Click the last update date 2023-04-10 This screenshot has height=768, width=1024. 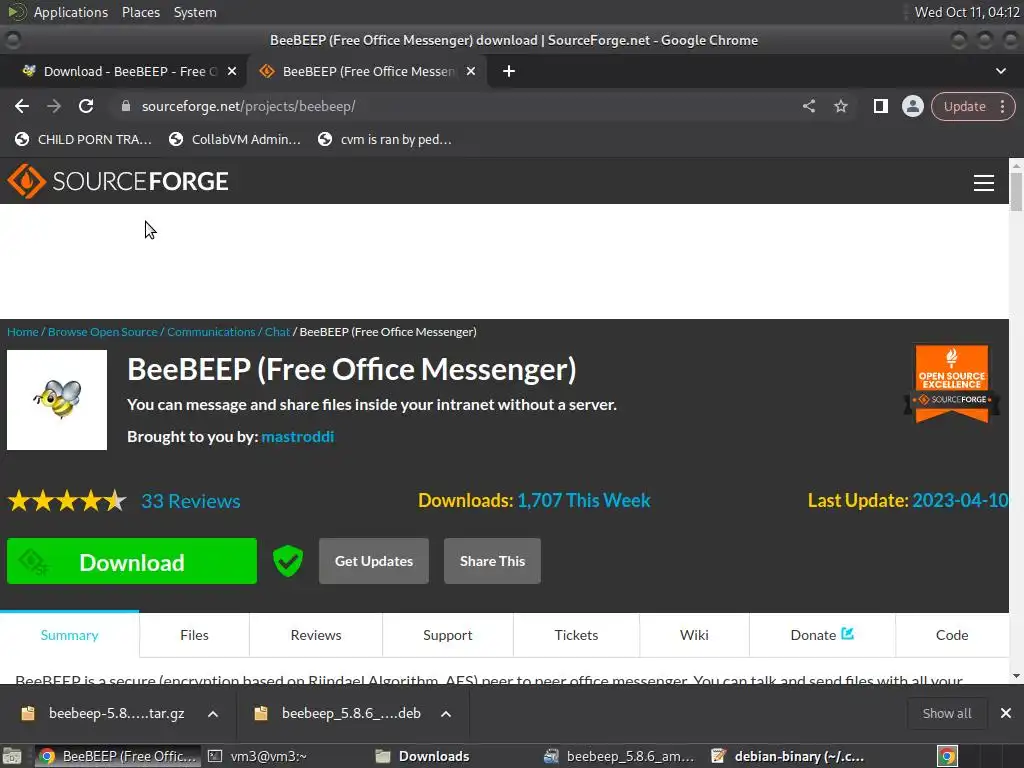coord(960,500)
